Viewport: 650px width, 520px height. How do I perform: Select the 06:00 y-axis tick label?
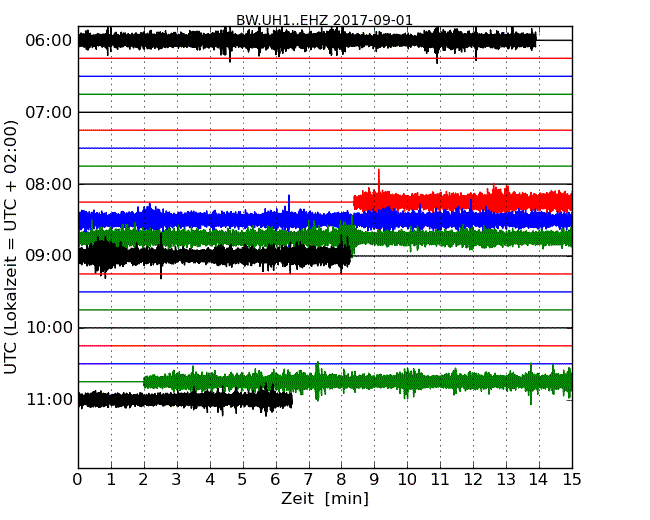48,41
